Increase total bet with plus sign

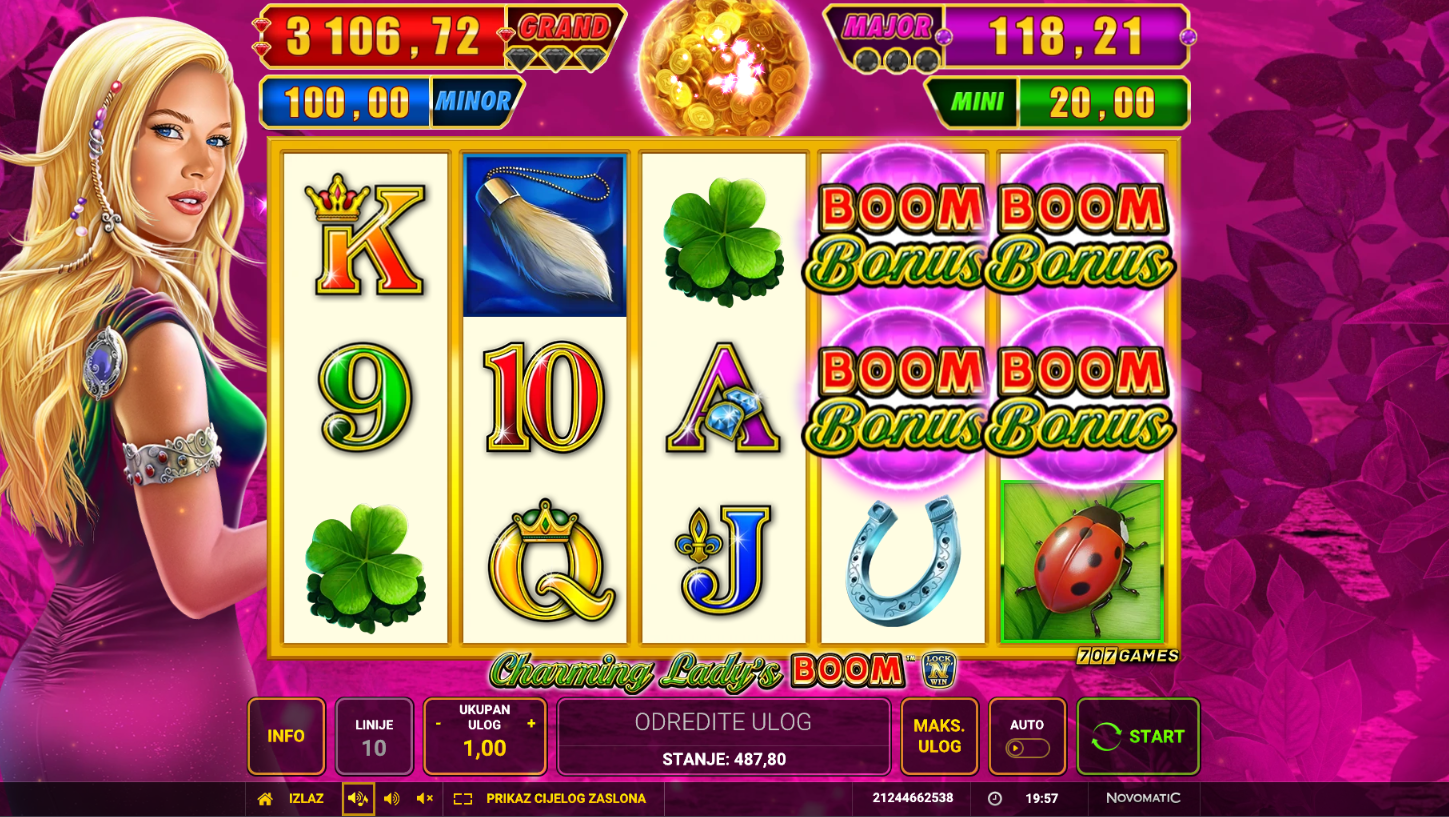(x=531, y=723)
